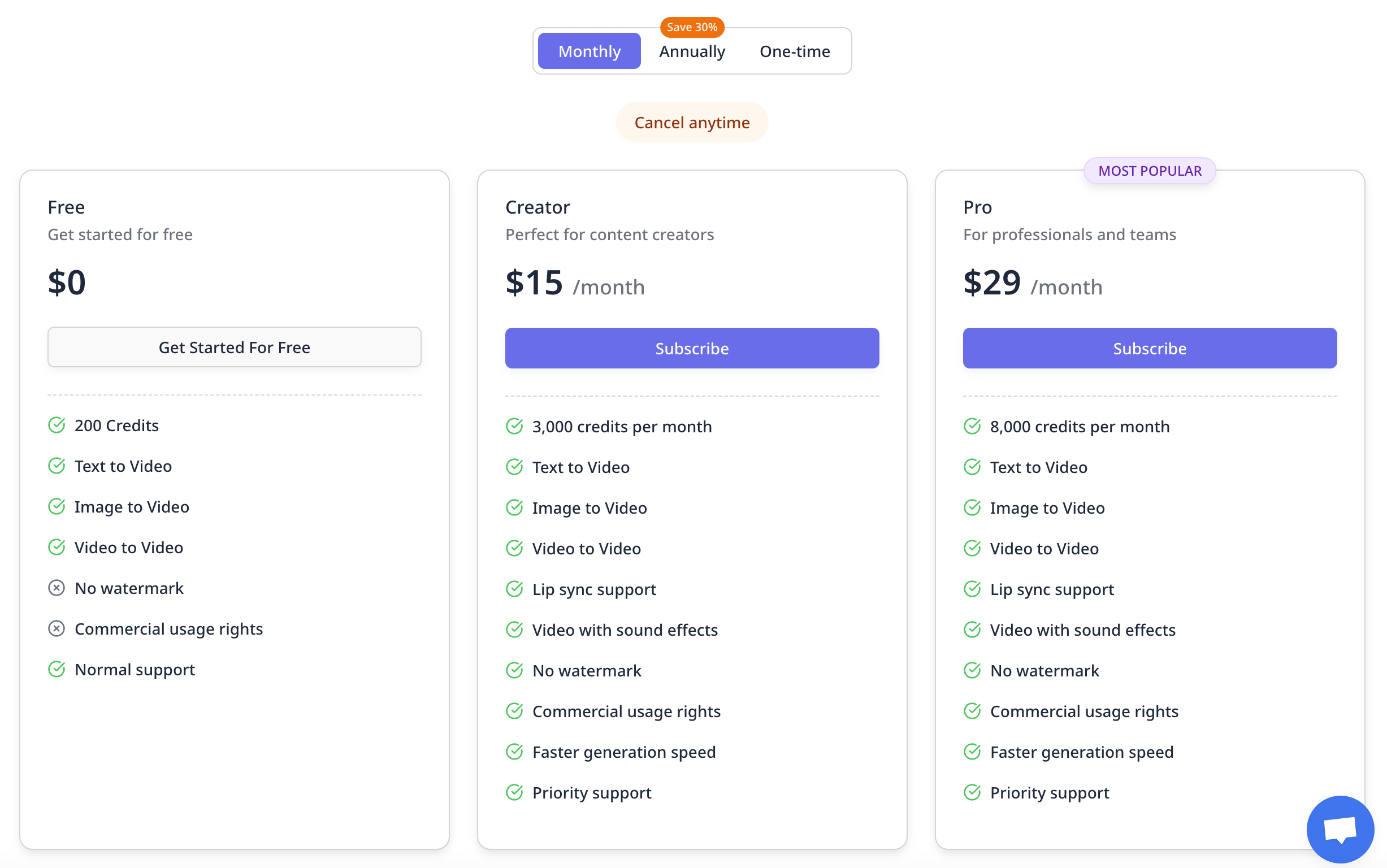Open the live chat support bubble
The width and height of the screenshot is (1387, 868).
tap(1340, 830)
